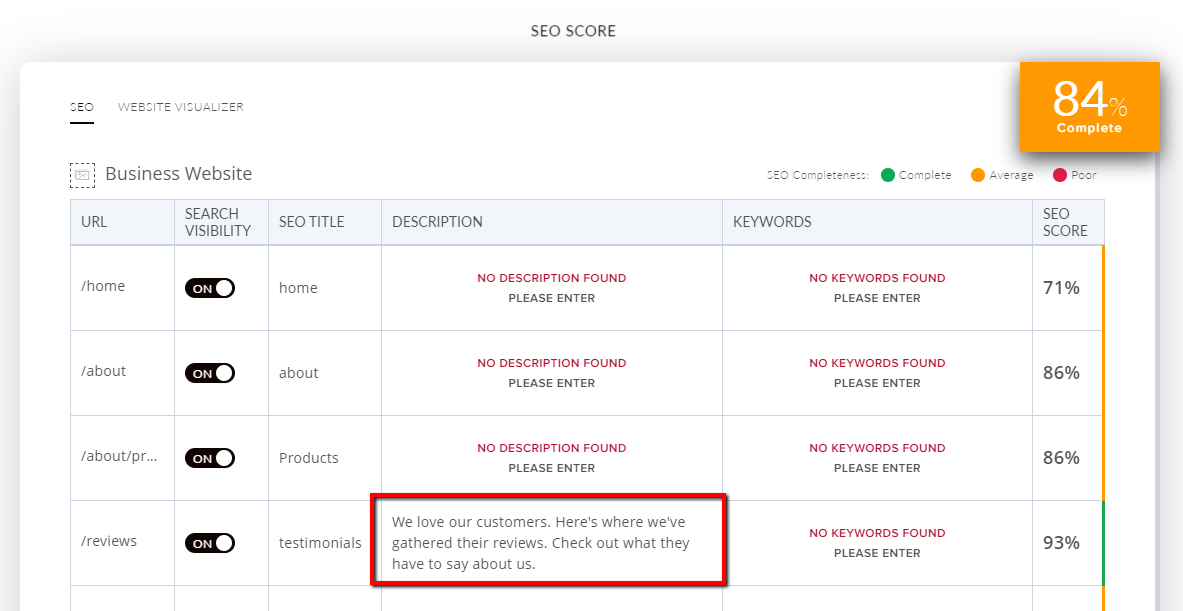The height and width of the screenshot is (611, 1183).
Task: Enter keywords for the /home row
Action: click(877, 288)
